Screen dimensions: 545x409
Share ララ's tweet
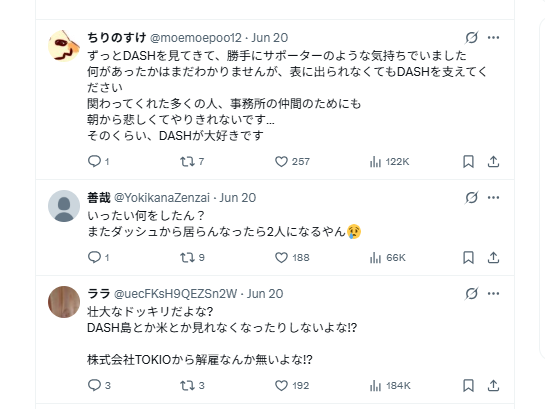click(493, 385)
